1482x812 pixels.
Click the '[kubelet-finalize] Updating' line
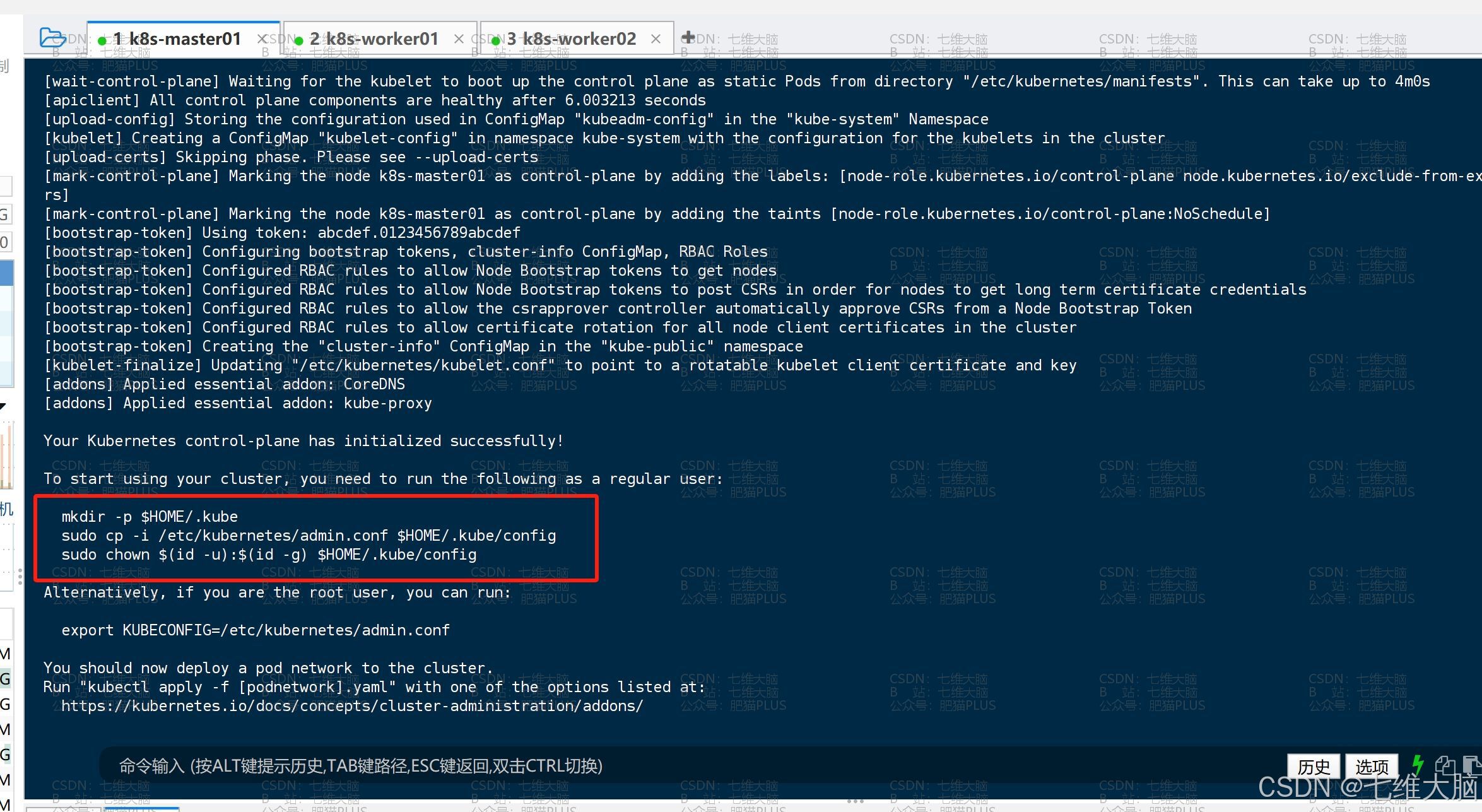coord(560,365)
